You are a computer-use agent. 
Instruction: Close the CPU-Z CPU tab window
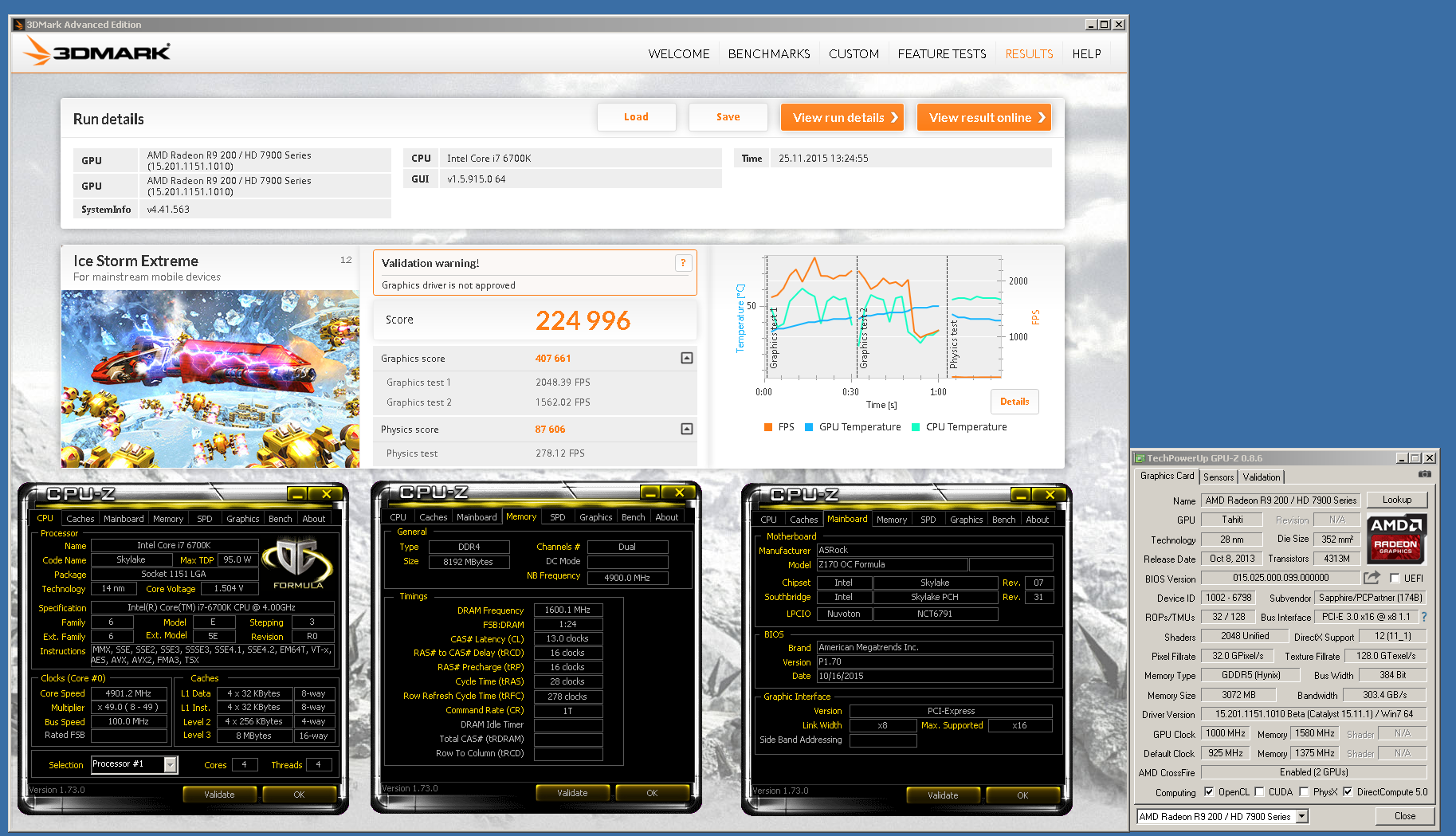tap(327, 495)
